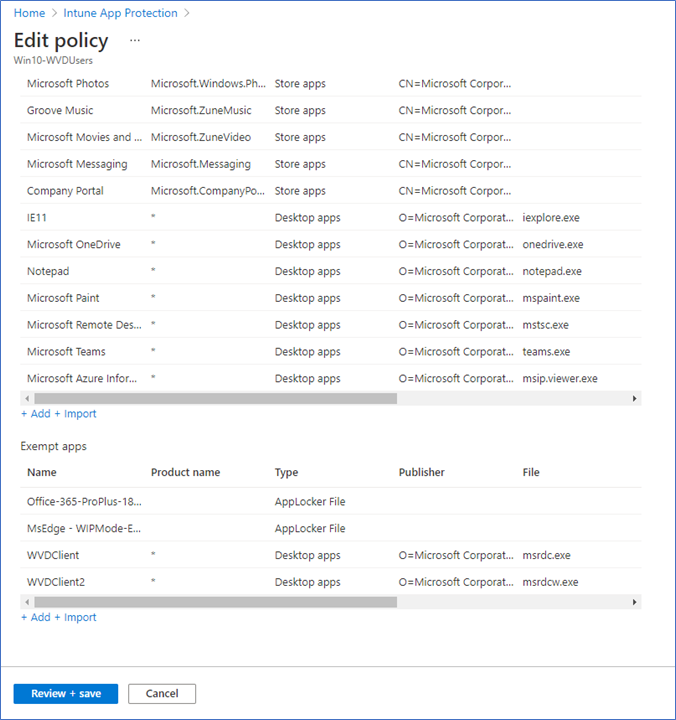Click Type column header in Exempt apps

click(x=287, y=472)
